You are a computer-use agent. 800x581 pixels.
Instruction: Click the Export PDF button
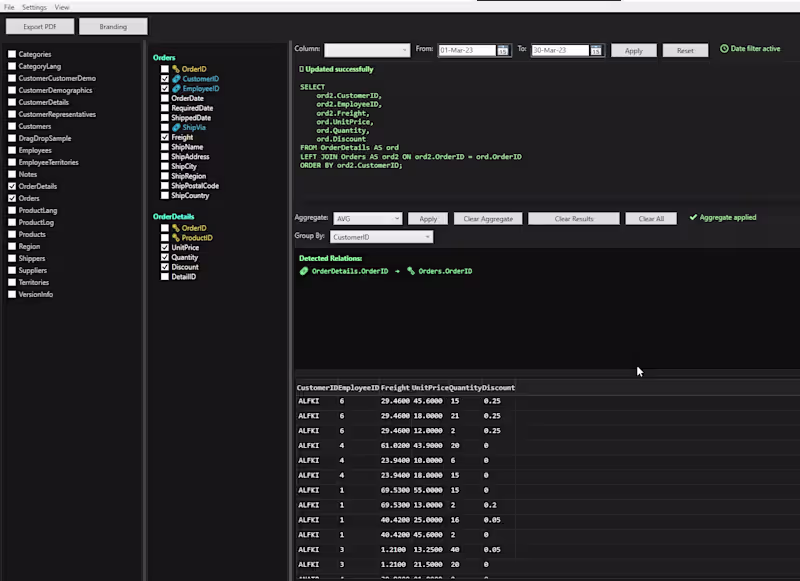pos(39,26)
